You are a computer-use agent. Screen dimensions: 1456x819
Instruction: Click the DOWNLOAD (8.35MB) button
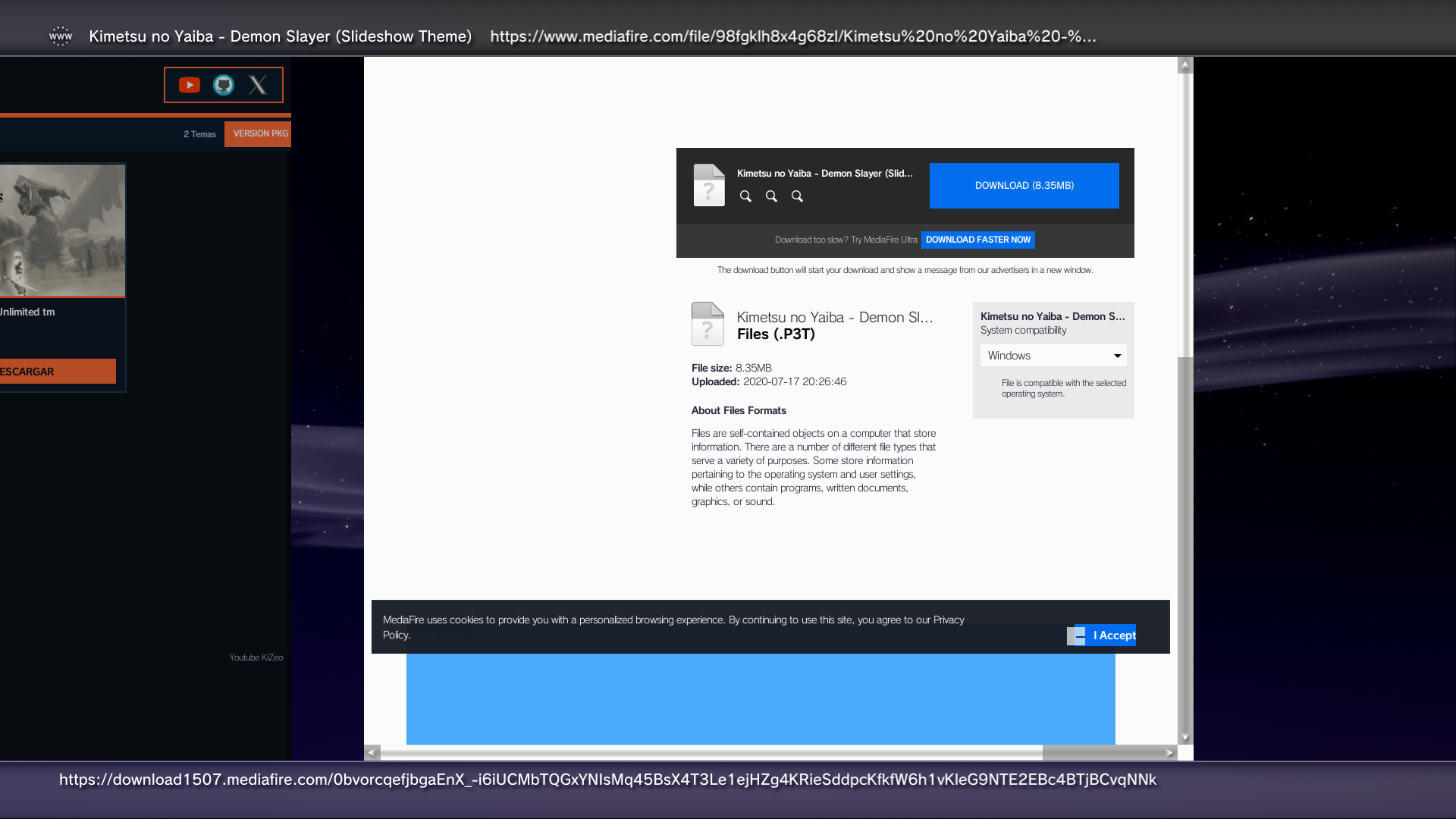(x=1025, y=186)
